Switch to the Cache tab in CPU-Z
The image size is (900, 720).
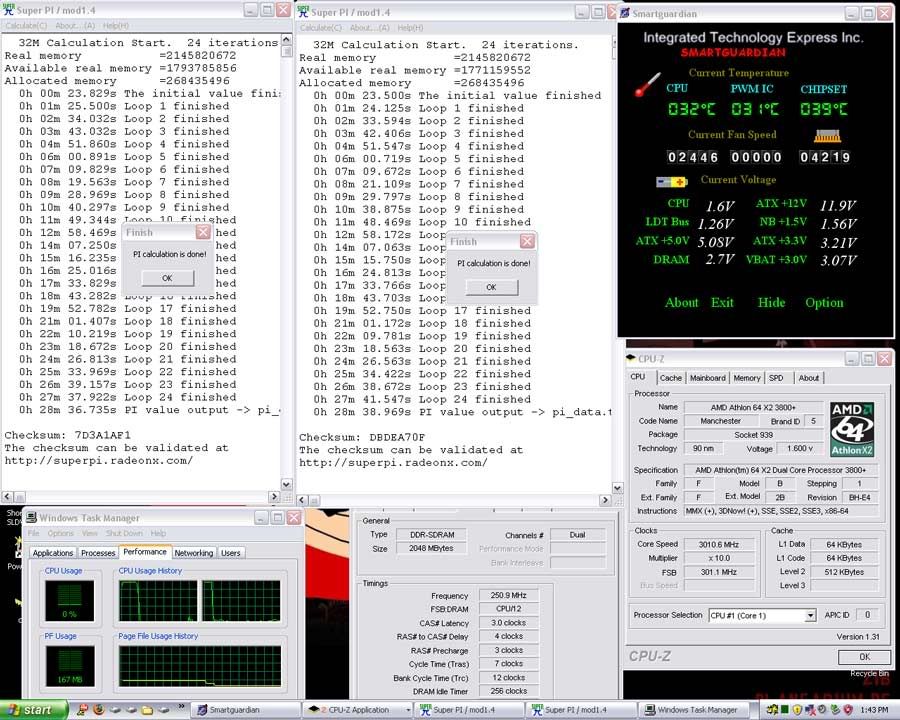point(670,378)
